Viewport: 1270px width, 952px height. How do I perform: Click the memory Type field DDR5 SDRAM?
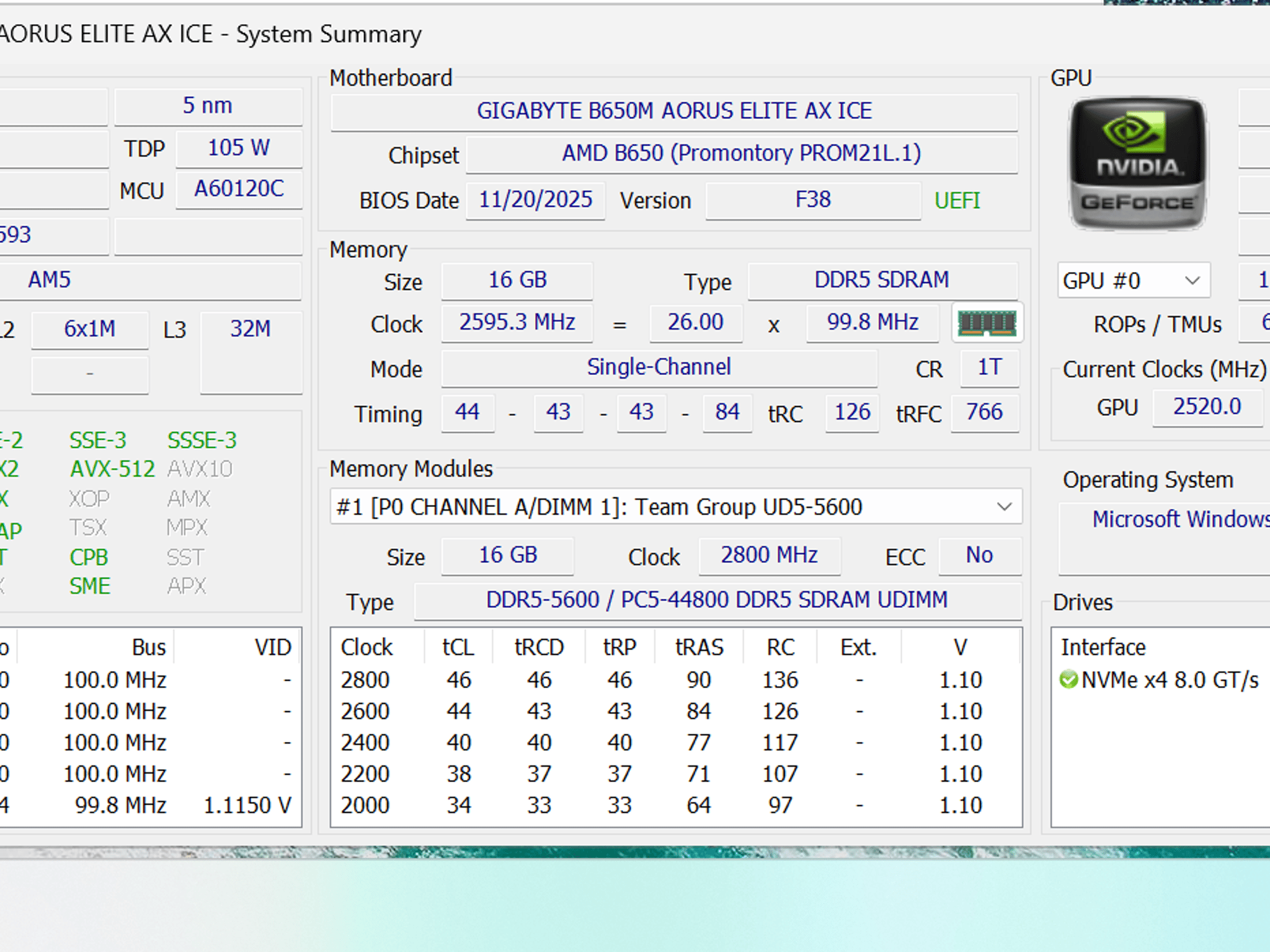[x=882, y=280]
